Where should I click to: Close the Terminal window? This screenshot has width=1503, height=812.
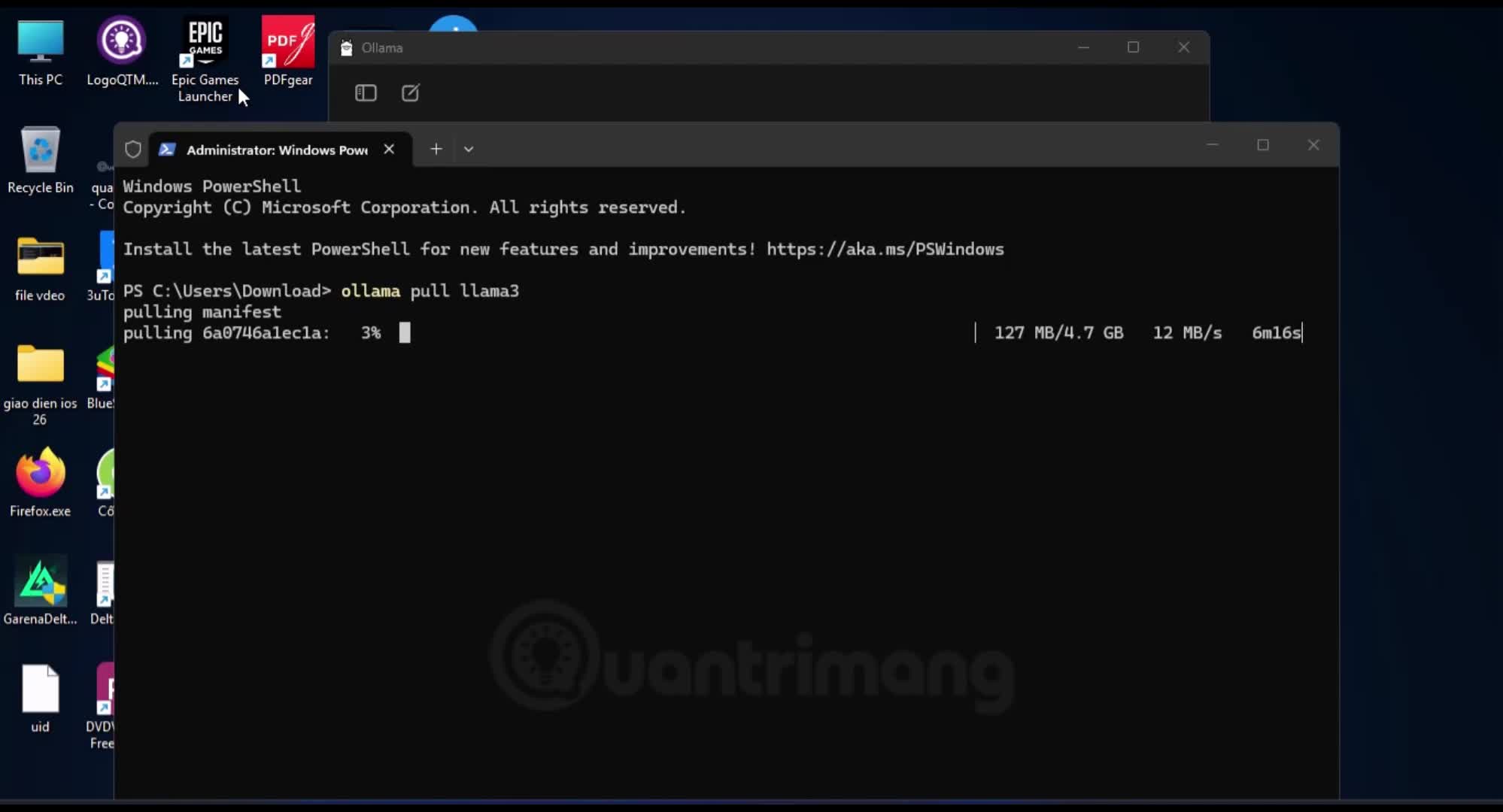[x=1313, y=144]
